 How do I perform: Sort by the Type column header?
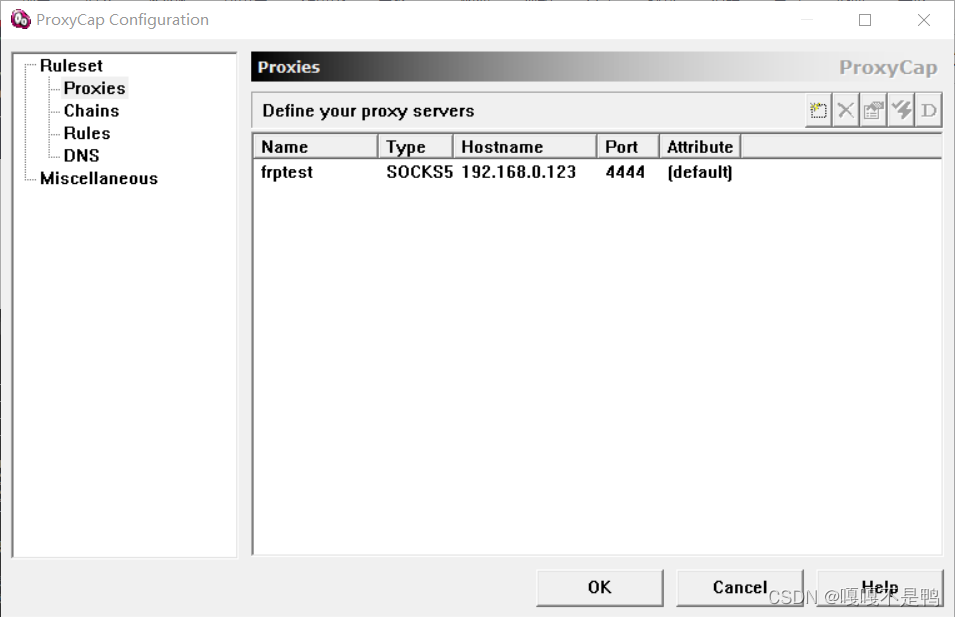(416, 147)
